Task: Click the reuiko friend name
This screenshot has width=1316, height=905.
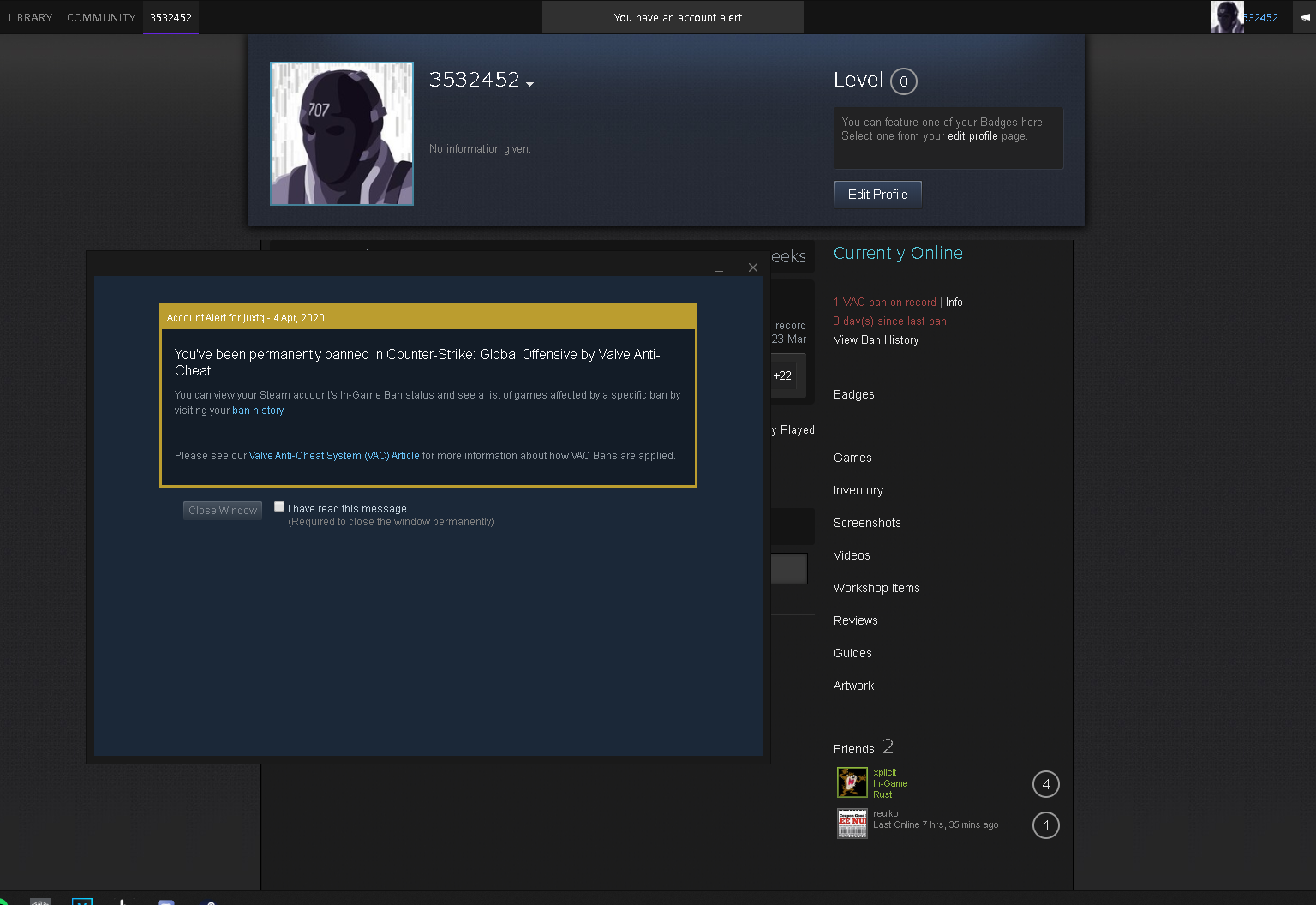Action: [x=886, y=813]
